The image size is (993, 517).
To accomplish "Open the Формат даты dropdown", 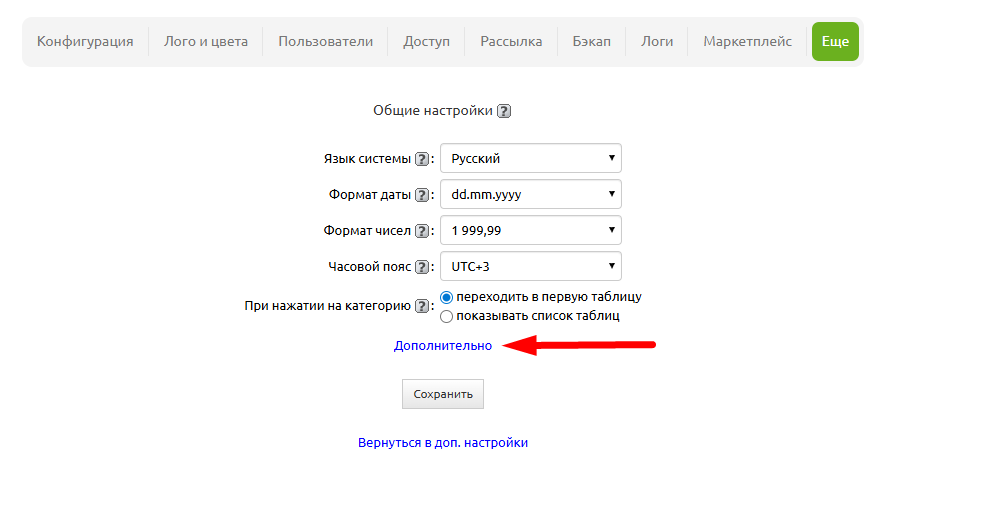I will [530, 194].
